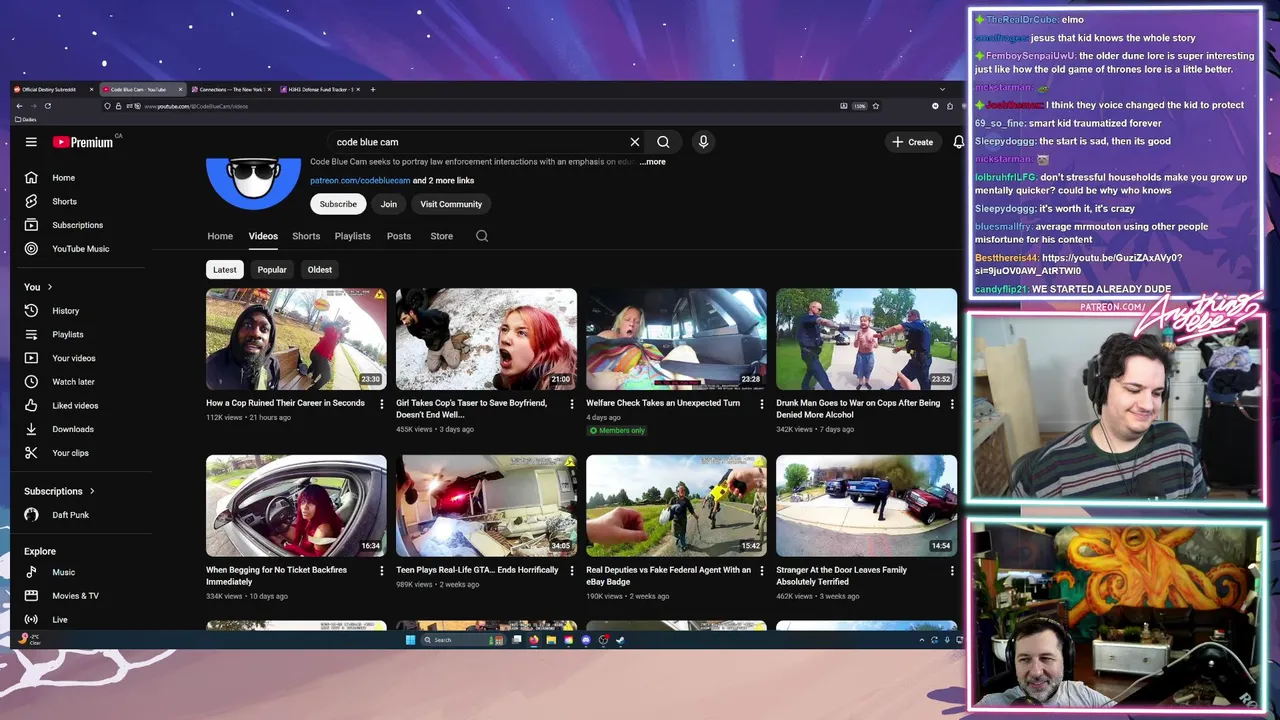Open Steam from the taskbar
Viewport: 1280px width, 720px height.
(620, 640)
